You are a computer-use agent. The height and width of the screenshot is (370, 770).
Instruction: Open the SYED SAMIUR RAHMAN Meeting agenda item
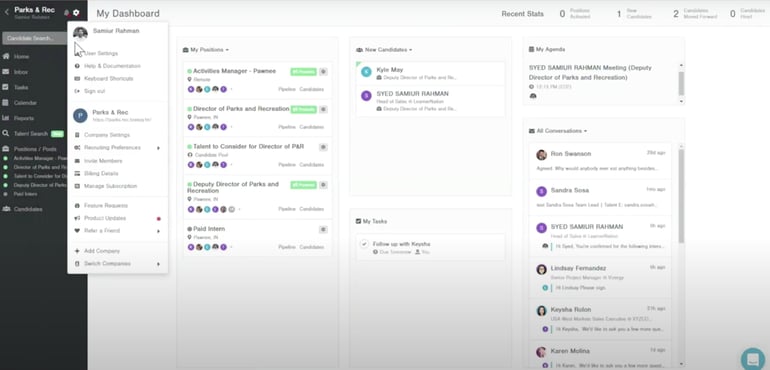point(590,73)
